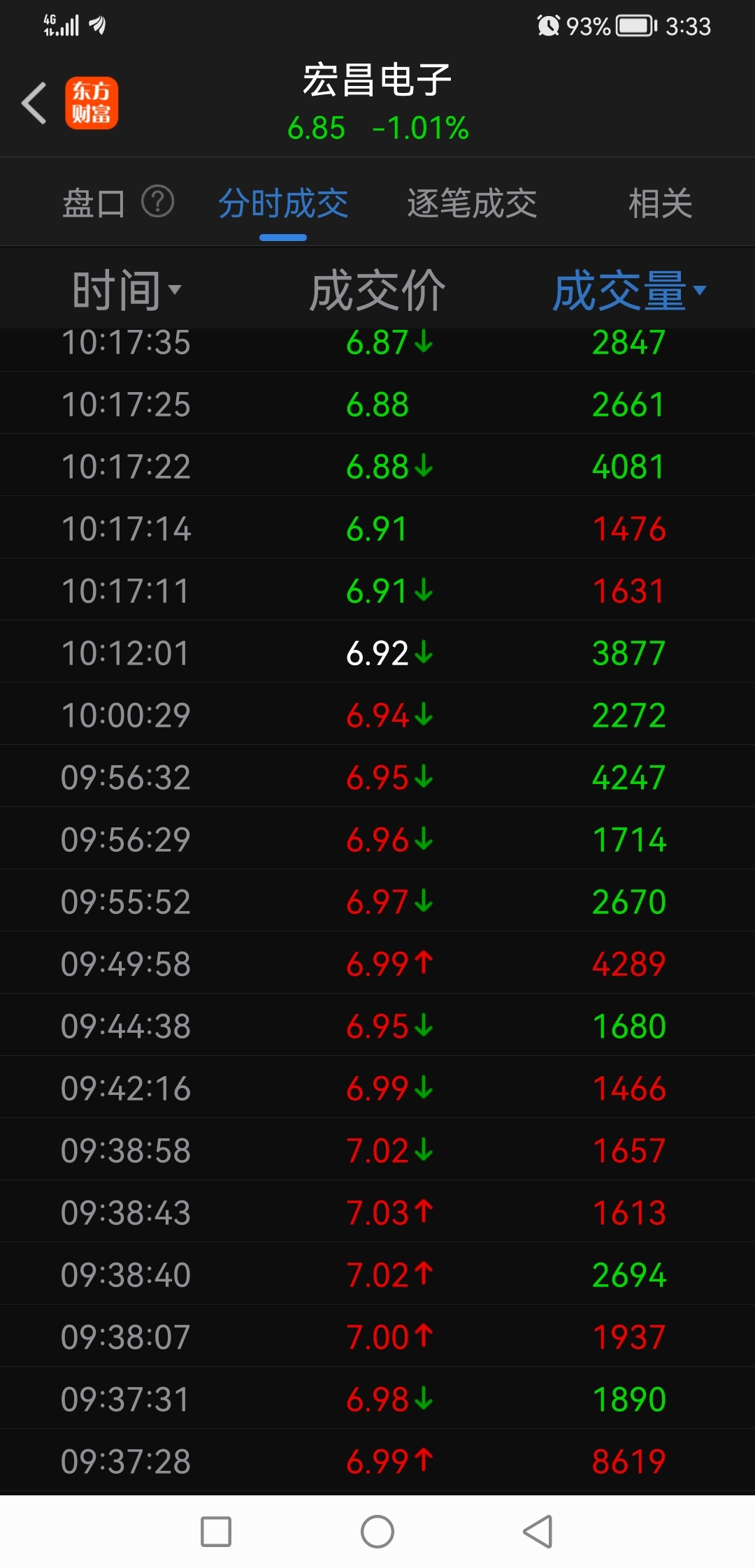
Task: Tap the Android recent apps square button
Action: 216,1532
